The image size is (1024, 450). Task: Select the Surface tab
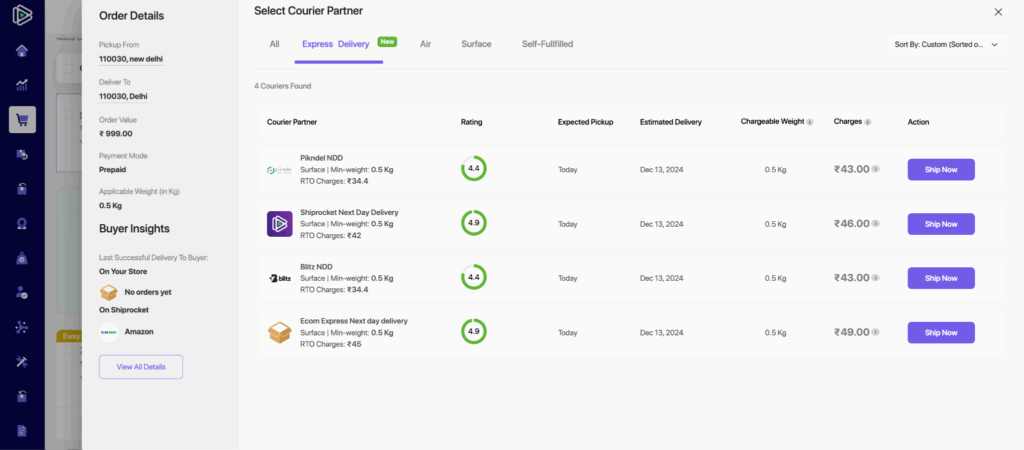(476, 44)
